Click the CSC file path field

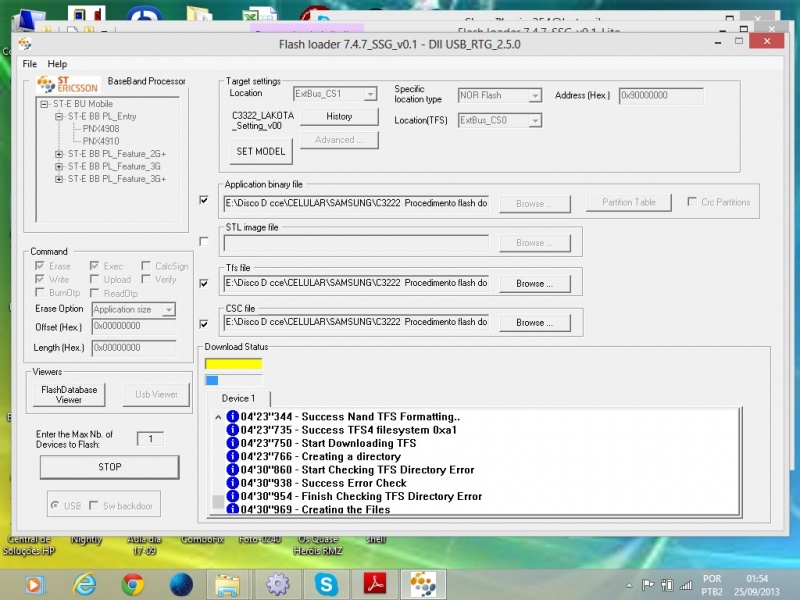[356, 322]
